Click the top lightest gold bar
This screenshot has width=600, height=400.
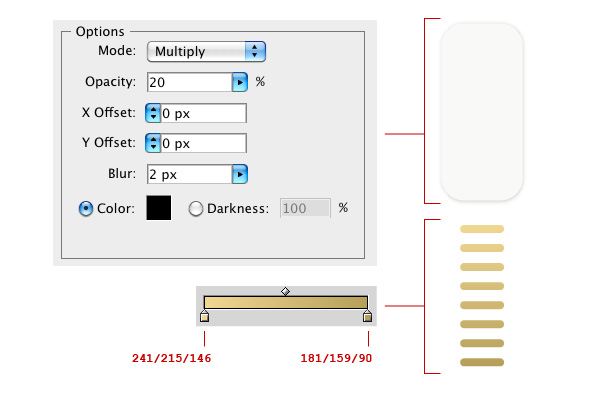pos(482,229)
